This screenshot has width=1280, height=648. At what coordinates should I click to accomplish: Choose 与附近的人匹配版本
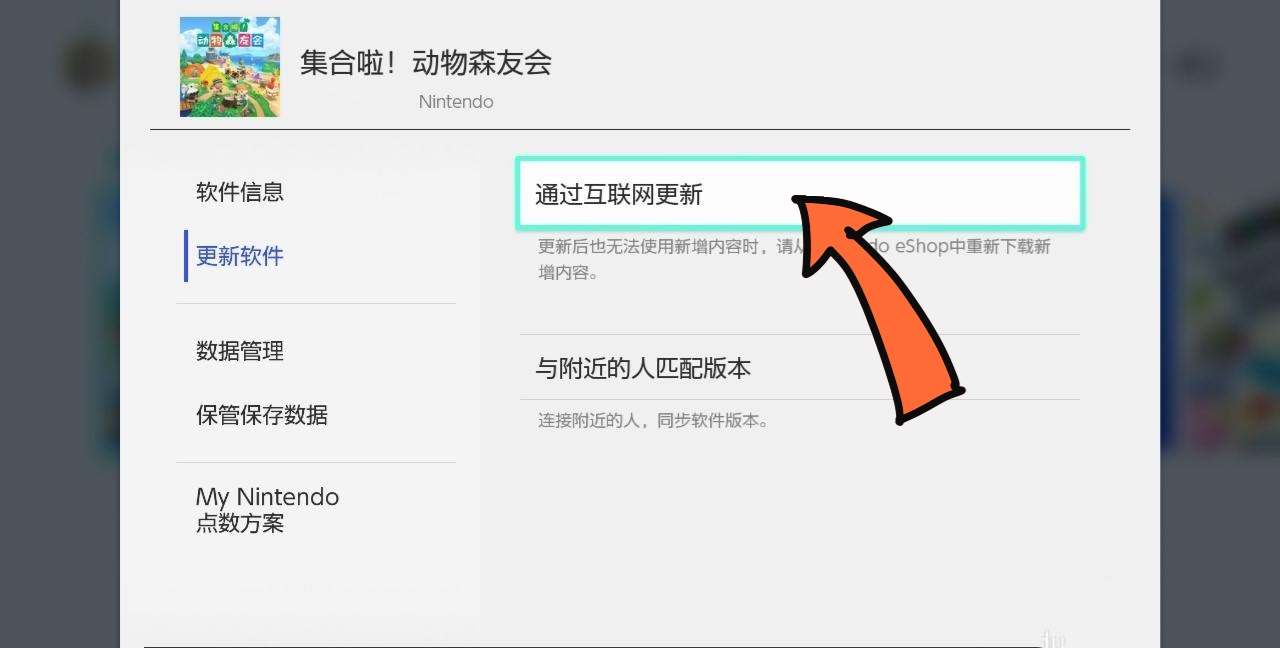(800, 367)
